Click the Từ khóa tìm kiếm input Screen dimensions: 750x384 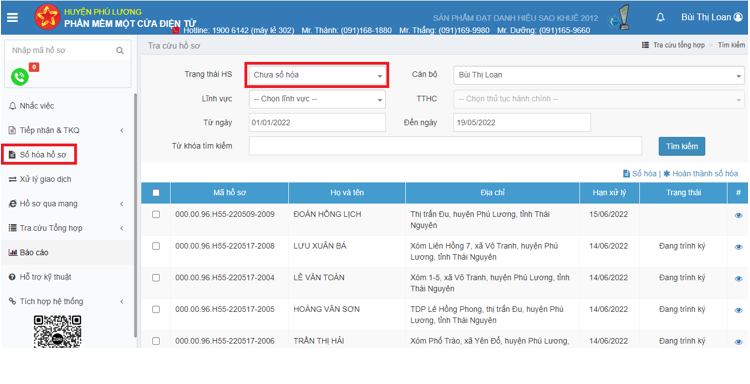pos(445,146)
